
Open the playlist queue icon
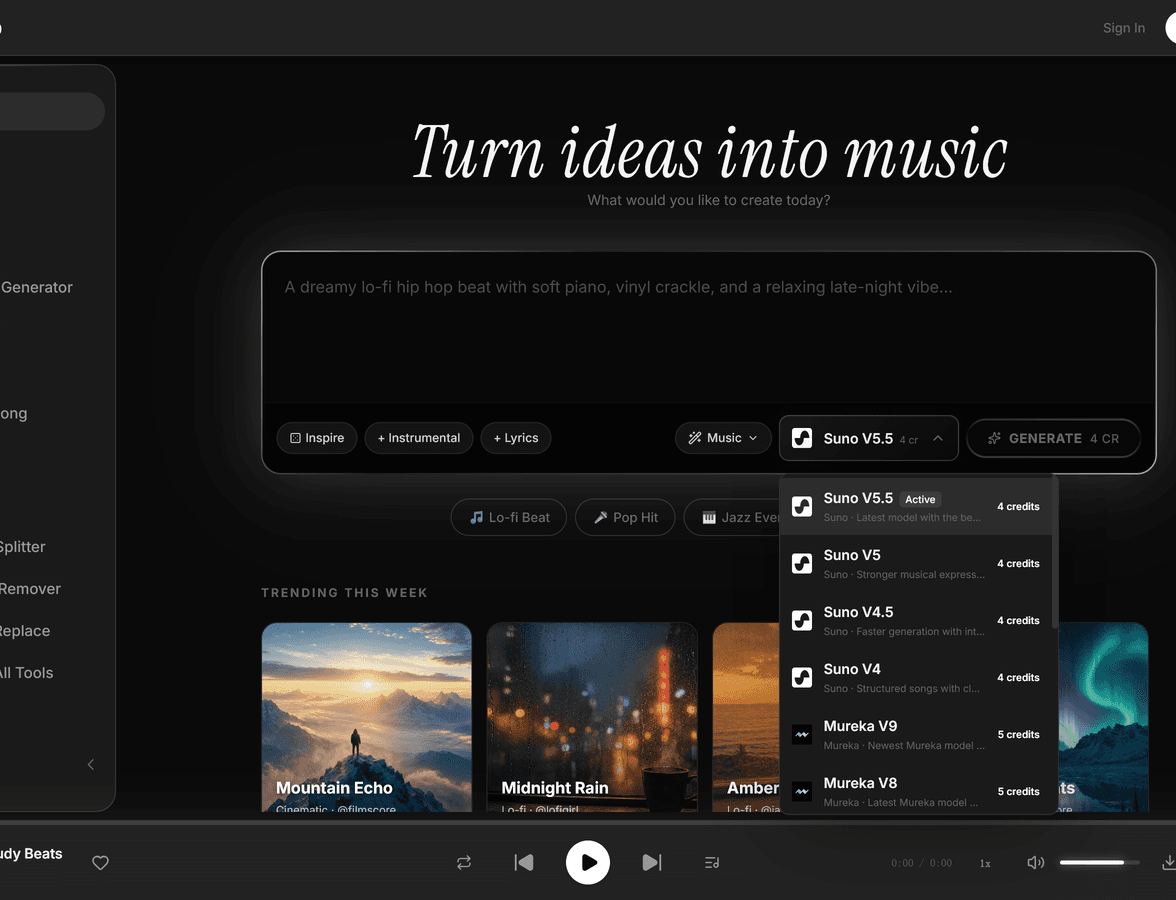pos(712,862)
